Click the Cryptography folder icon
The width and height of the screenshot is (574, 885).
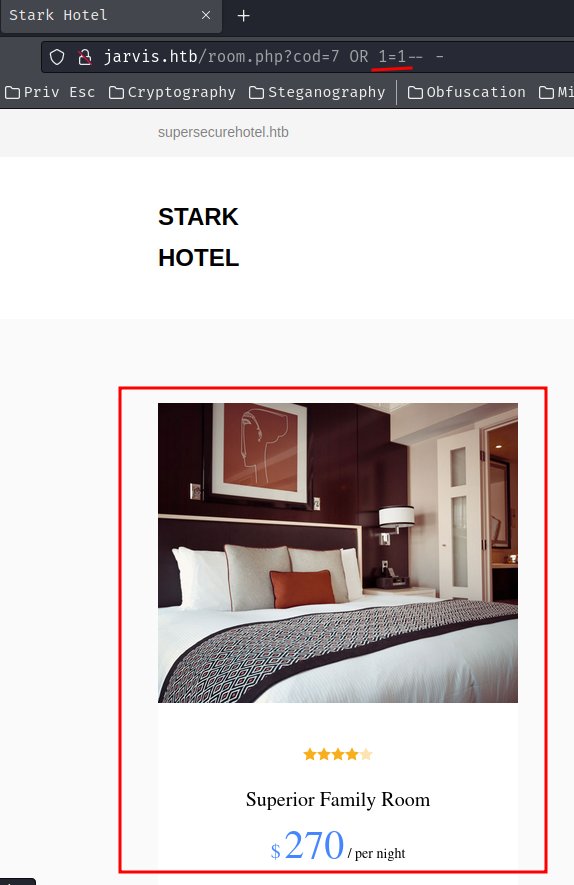coord(116,92)
